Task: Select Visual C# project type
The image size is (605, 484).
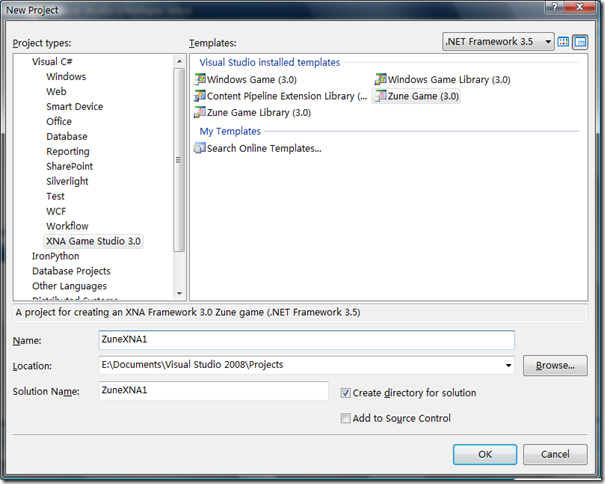Action: pos(52,62)
